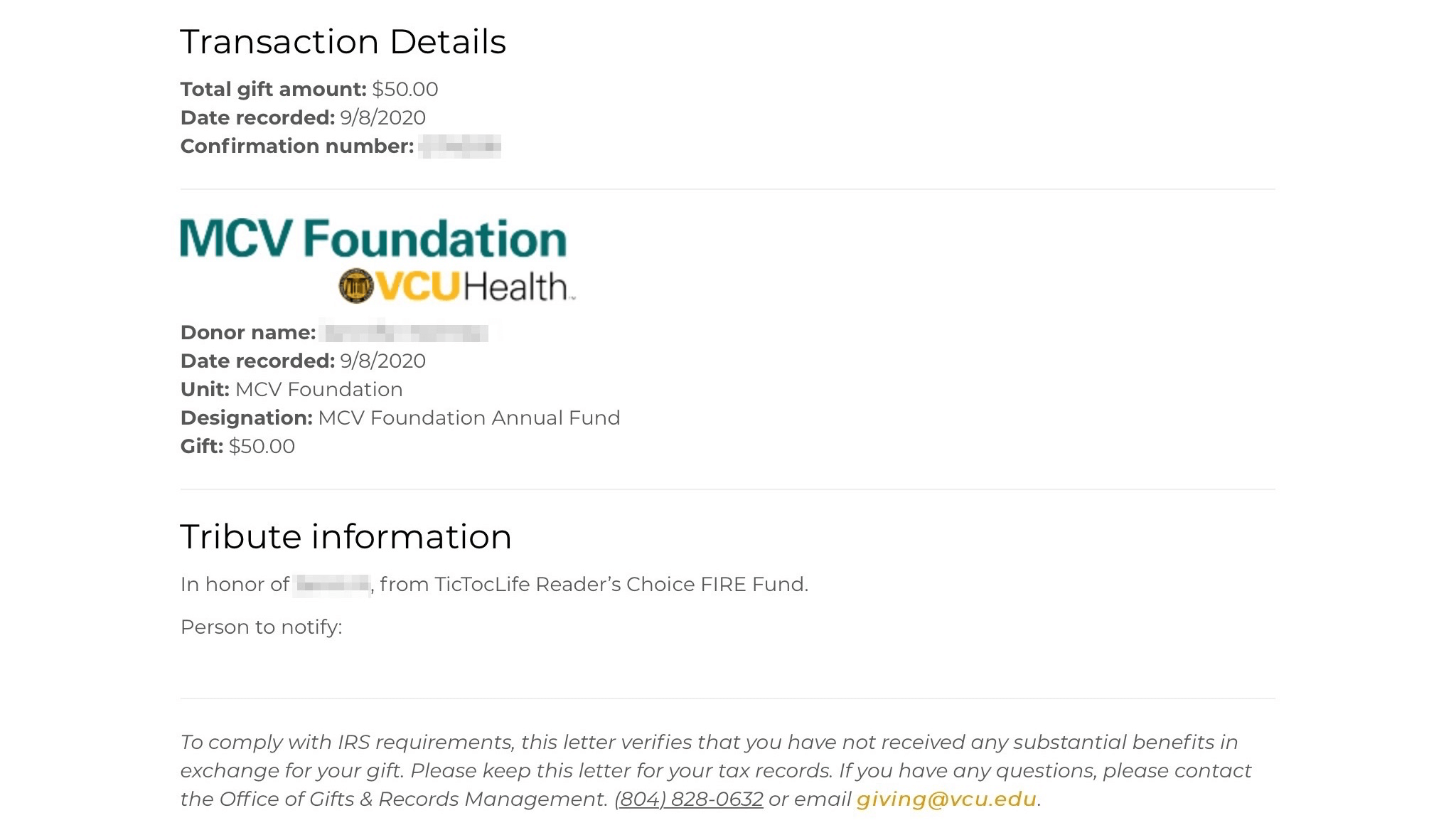This screenshot has height=840, width=1456.
Task: Click the giving@vcu.edu email link
Action: 946,799
